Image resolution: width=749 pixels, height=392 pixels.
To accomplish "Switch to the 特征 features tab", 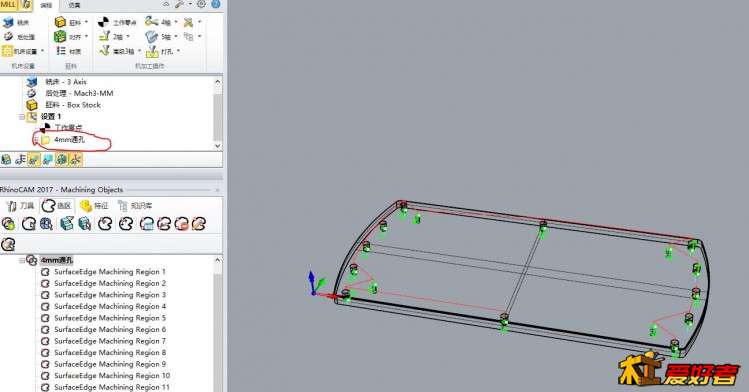I will click(94, 206).
